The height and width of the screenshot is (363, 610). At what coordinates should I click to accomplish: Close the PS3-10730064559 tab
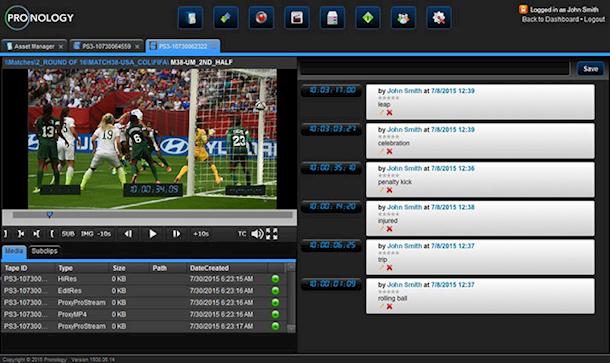click(137, 46)
